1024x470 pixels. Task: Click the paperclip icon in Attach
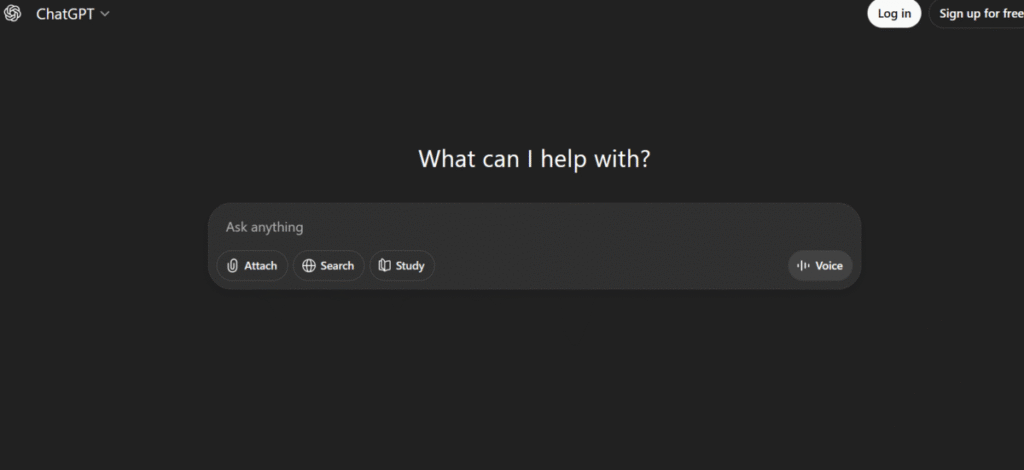click(232, 266)
